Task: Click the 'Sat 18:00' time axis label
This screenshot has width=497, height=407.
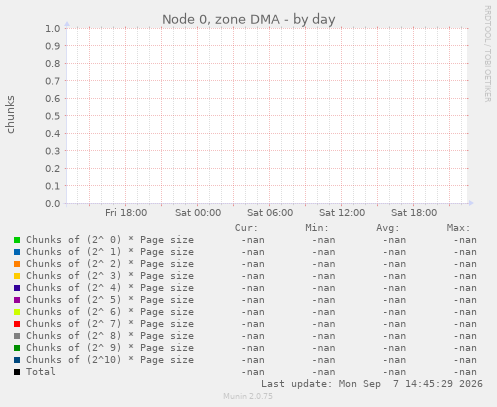Action: pyautogui.click(x=414, y=213)
